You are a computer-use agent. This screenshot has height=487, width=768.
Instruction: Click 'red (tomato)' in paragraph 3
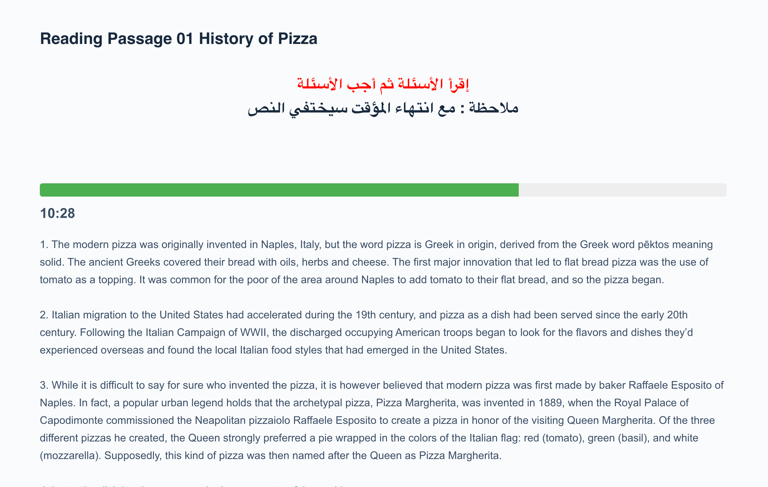[x=553, y=438]
